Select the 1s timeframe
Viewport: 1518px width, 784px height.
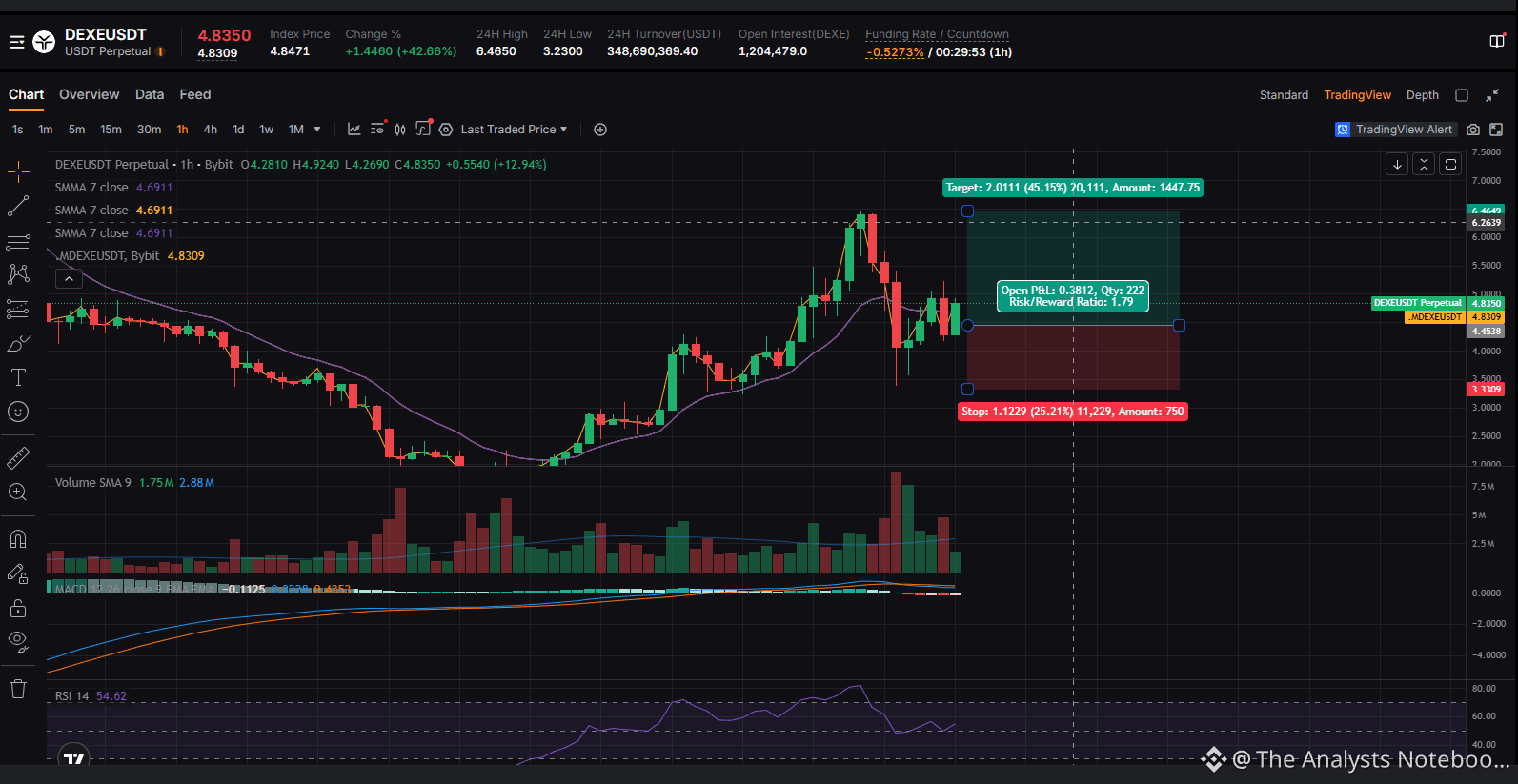[x=18, y=130]
